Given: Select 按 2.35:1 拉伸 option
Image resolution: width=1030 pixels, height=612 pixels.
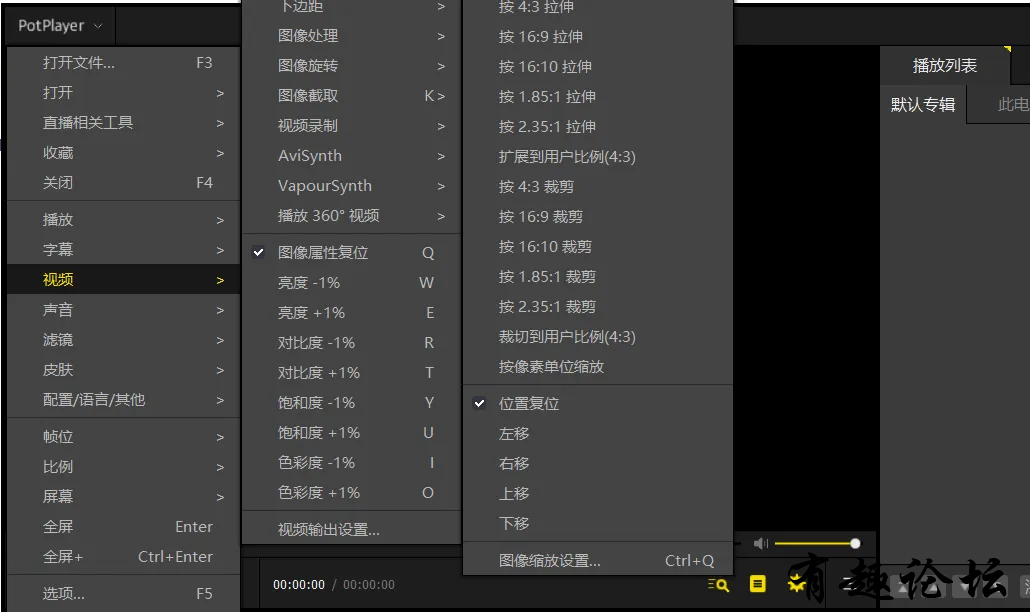Looking at the screenshot, I should click(x=598, y=126).
